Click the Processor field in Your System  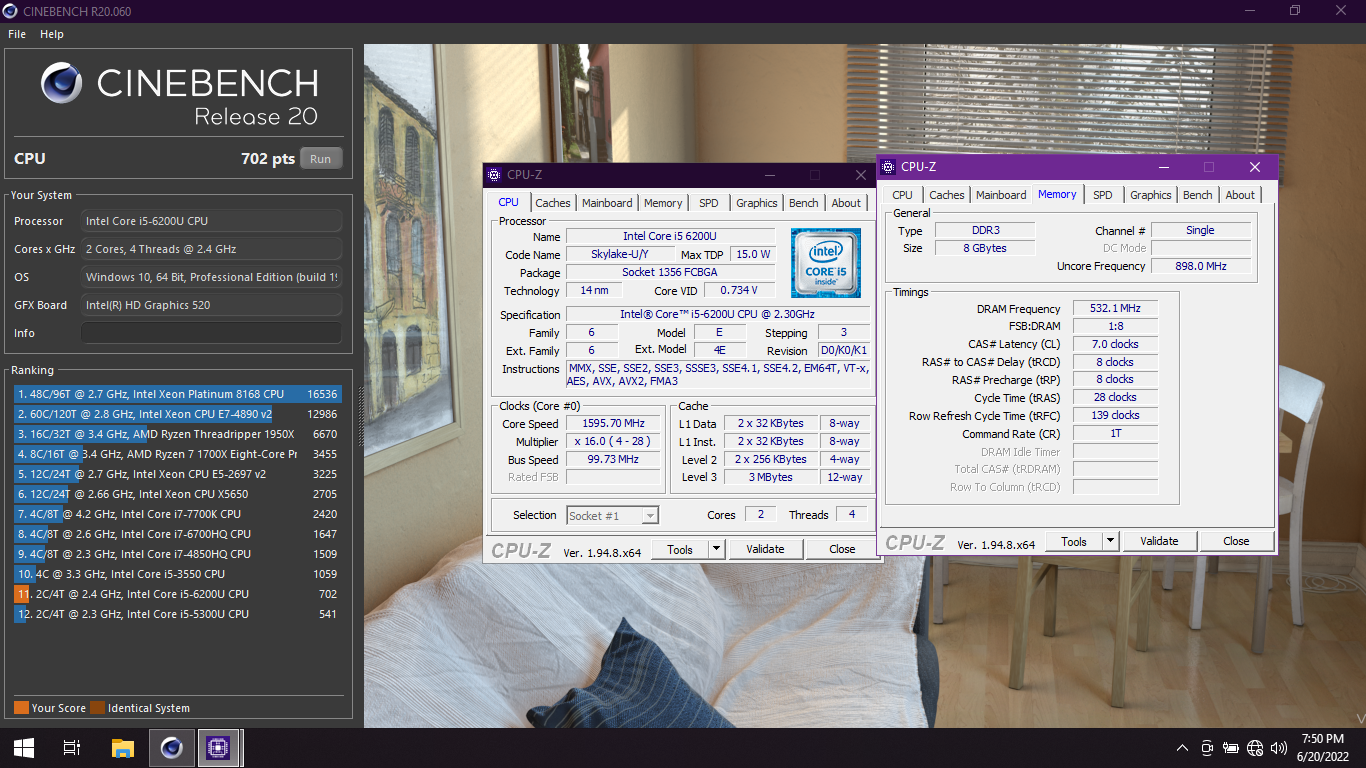click(x=211, y=221)
